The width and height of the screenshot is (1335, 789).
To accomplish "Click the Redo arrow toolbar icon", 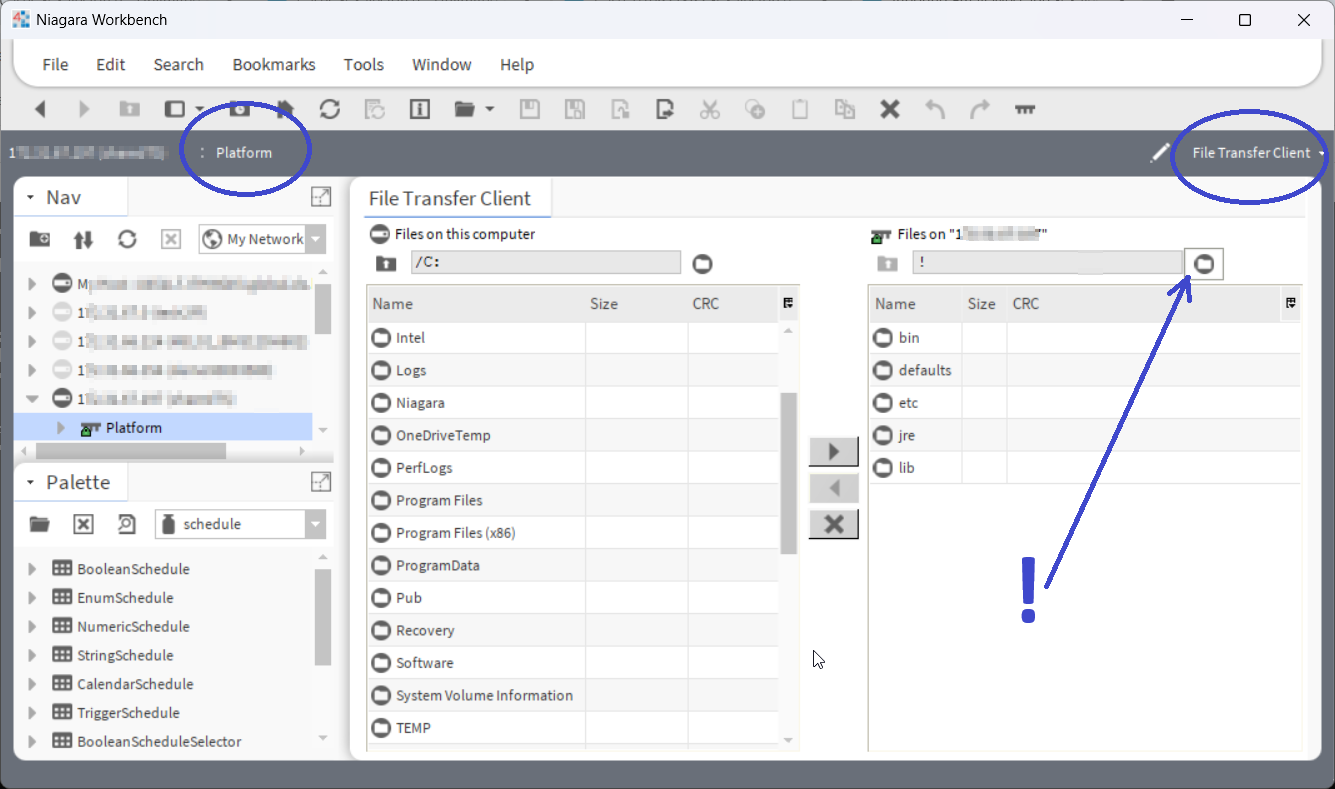I will (x=980, y=109).
